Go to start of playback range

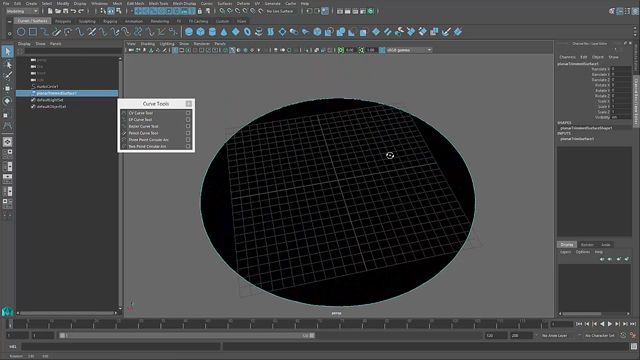coord(579,324)
